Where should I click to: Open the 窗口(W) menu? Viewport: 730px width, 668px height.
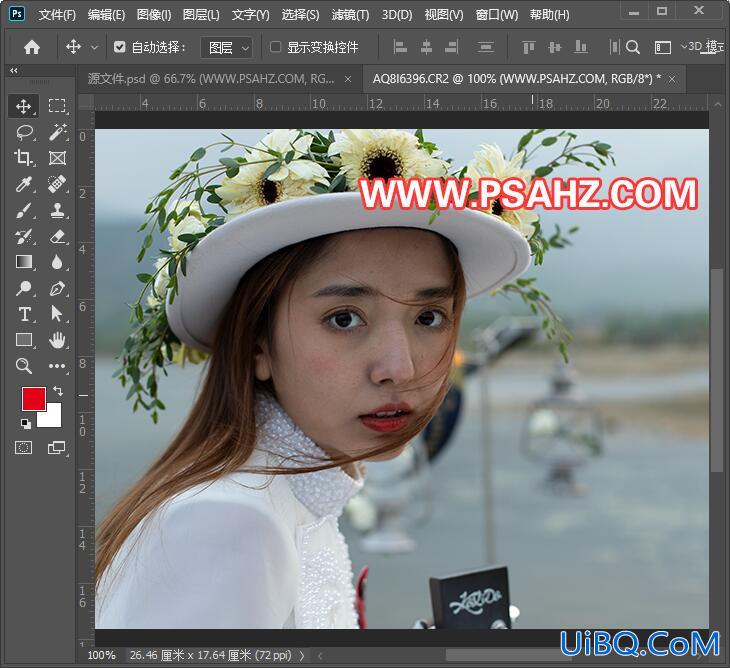click(497, 15)
